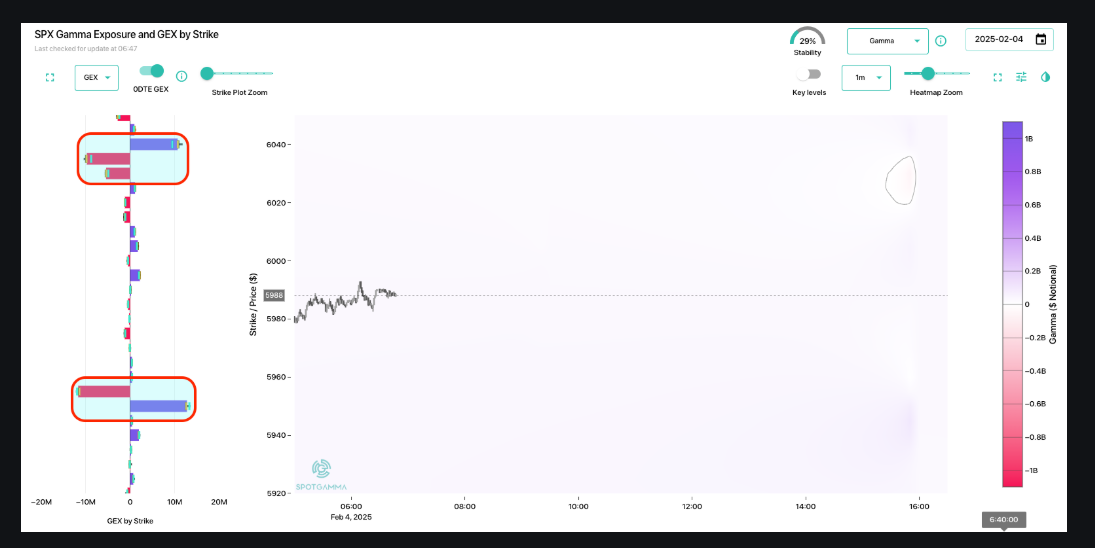The height and width of the screenshot is (548, 1095).
Task: Click the large positive GEX bar near 5950
Action: (x=160, y=406)
